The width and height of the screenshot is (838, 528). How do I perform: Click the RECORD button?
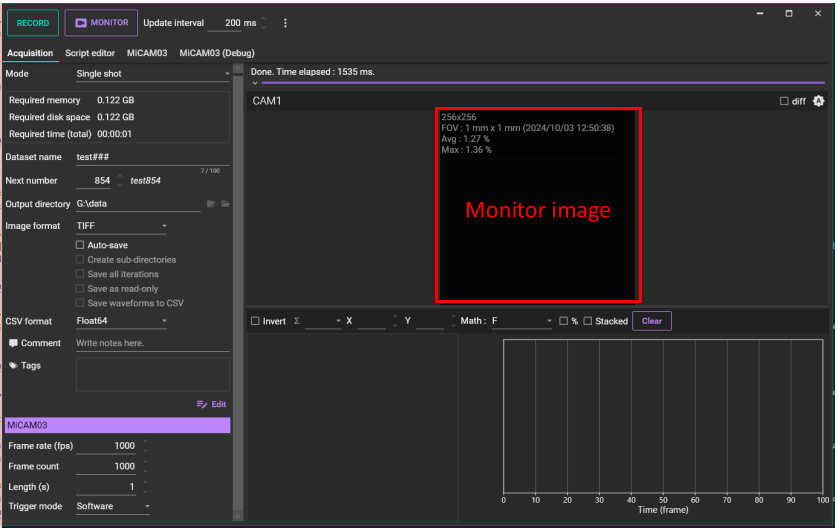point(33,23)
